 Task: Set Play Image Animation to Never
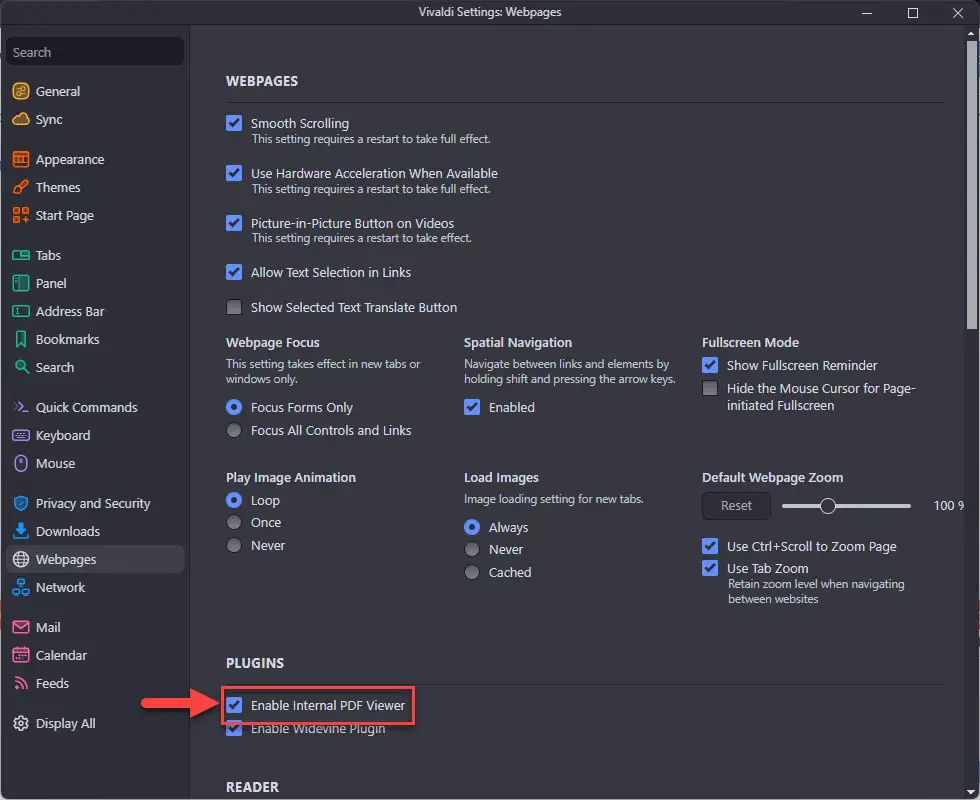point(234,546)
